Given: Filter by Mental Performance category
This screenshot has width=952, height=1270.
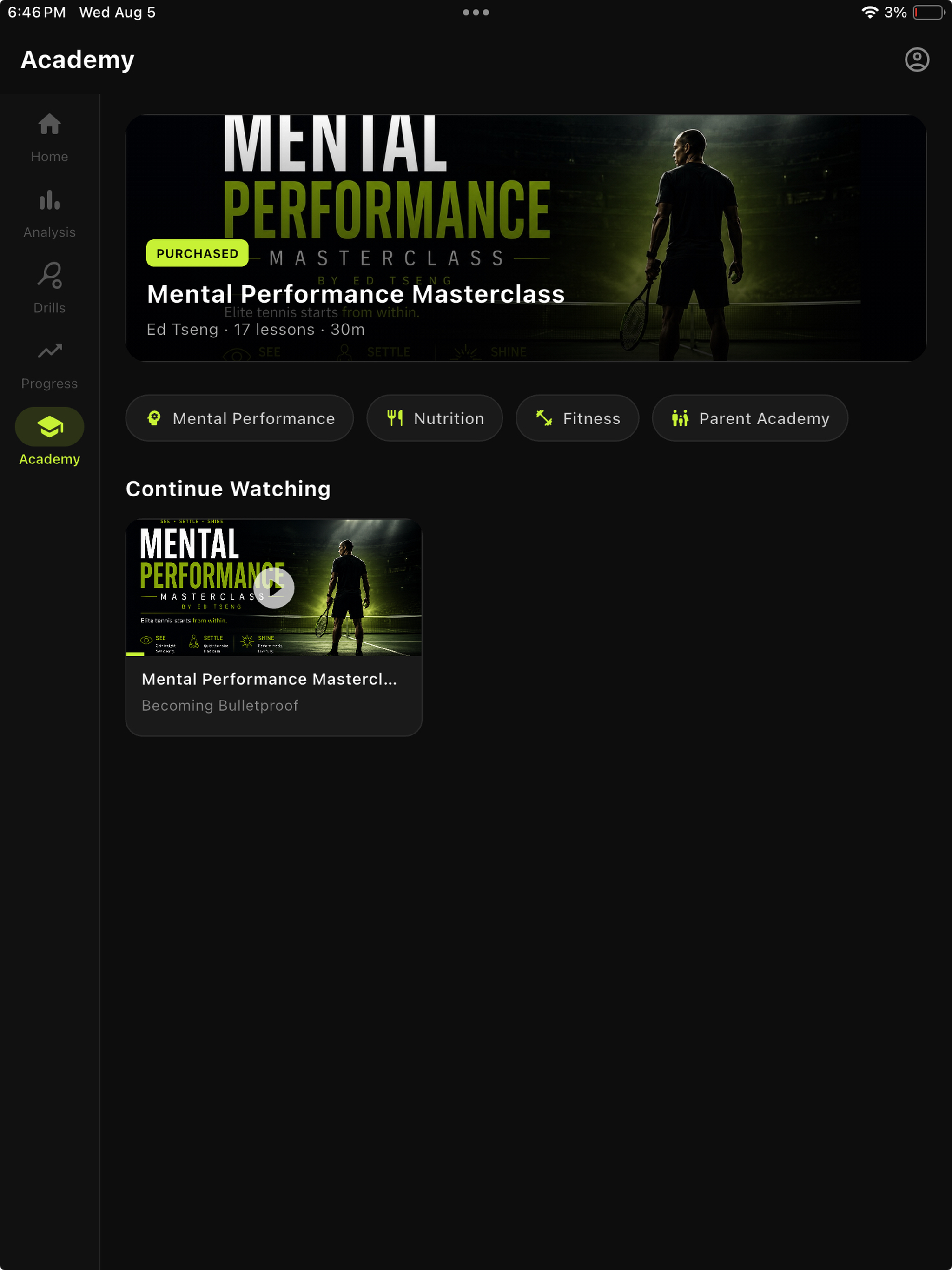Looking at the screenshot, I should point(239,418).
